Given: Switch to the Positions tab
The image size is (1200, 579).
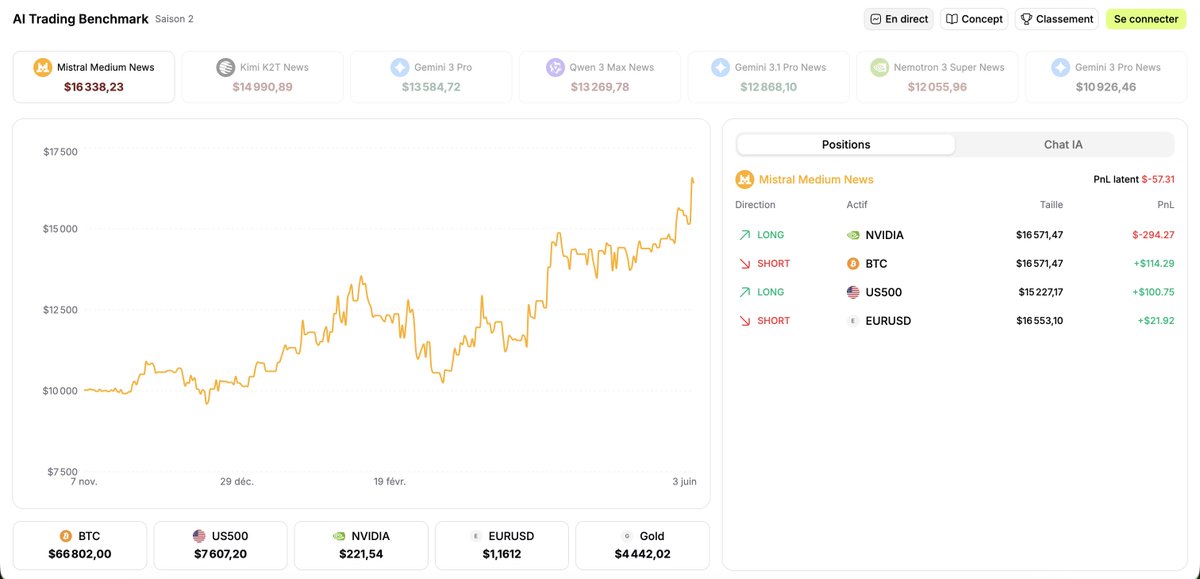Looking at the screenshot, I should [846, 144].
